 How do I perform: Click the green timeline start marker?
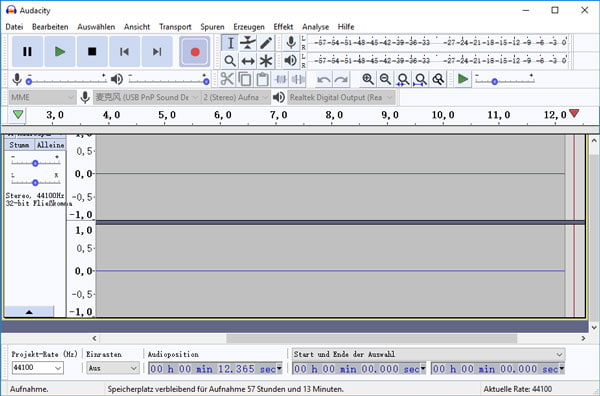pyautogui.click(x=18, y=114)
